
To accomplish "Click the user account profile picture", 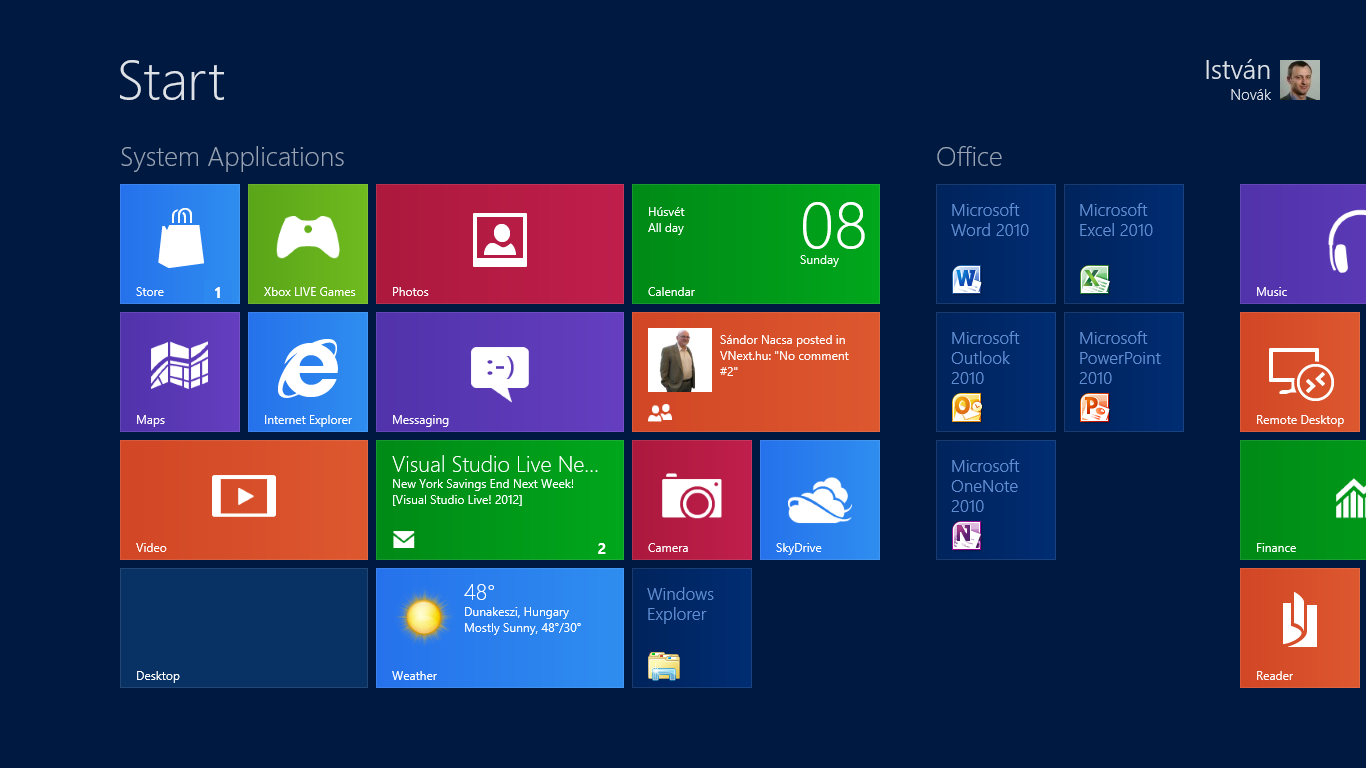I will click(1300, 80).
